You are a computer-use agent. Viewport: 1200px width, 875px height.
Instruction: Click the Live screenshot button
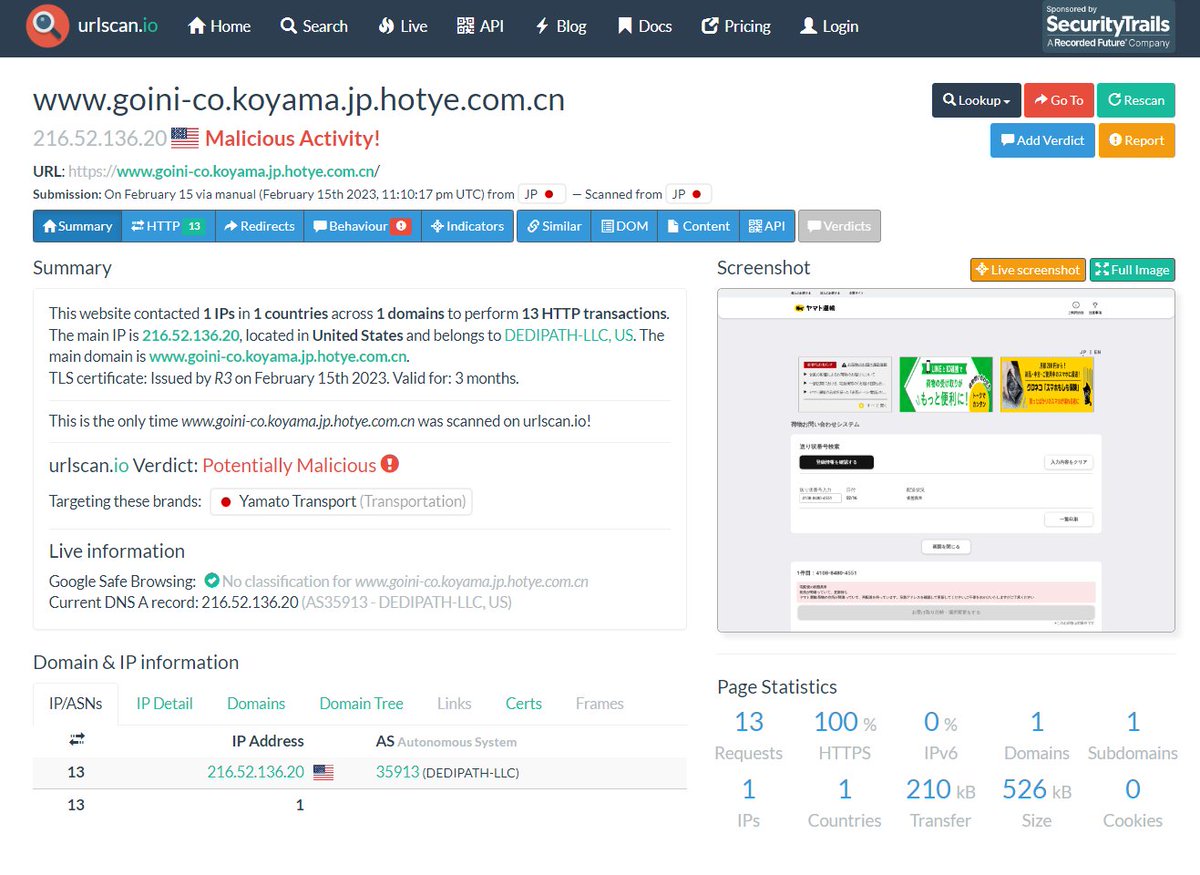tap(1027, 270)
